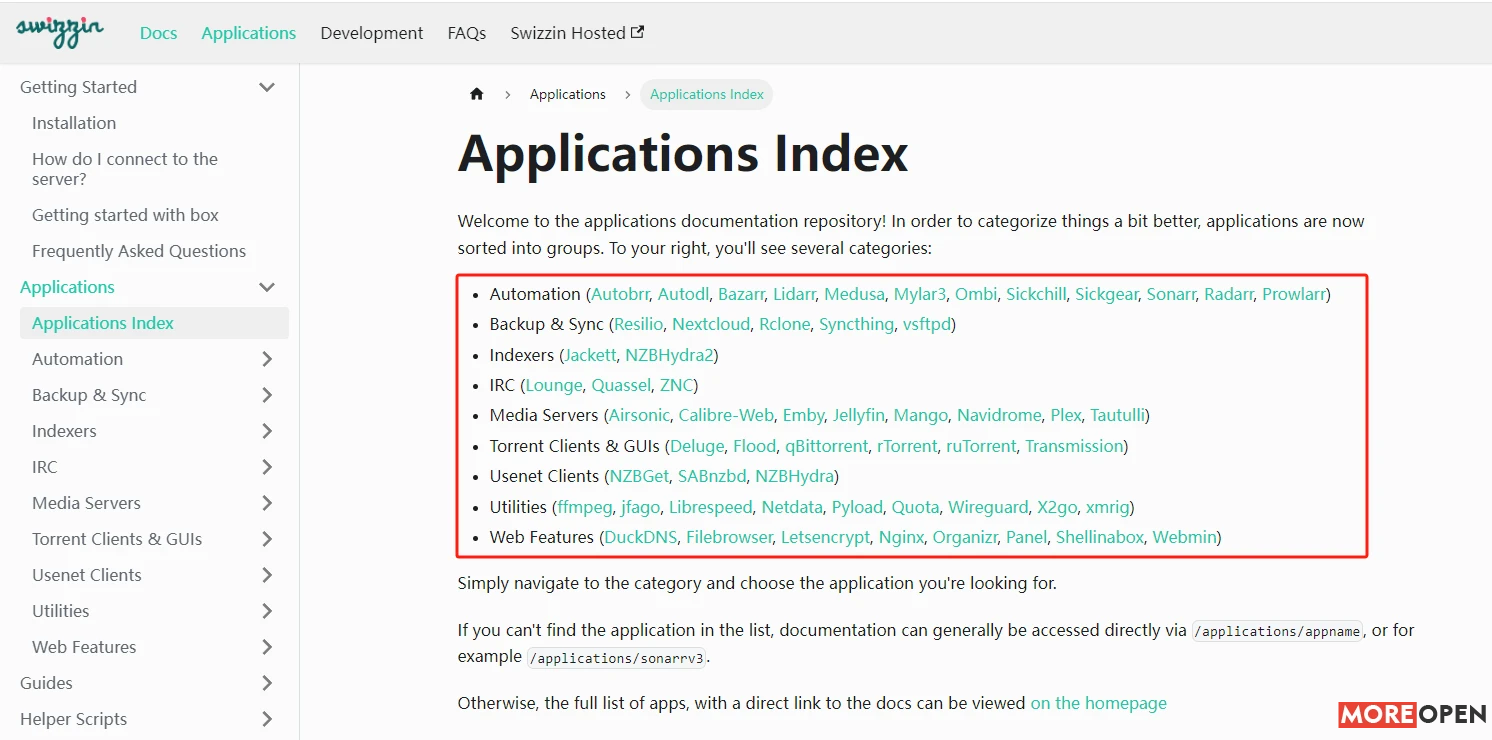Open the Organizr link

(x=965, y=537)
